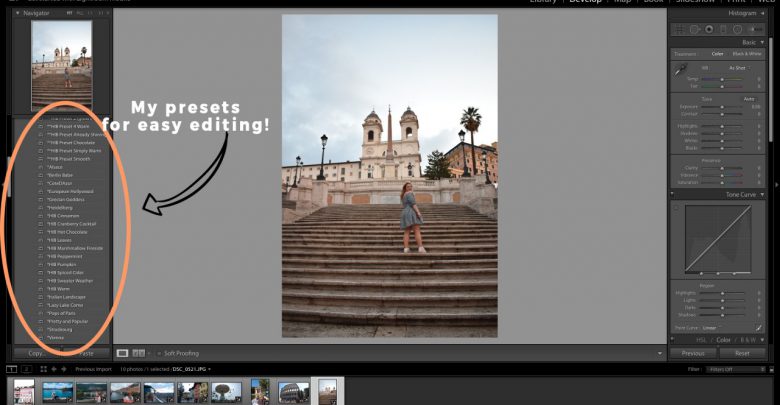Click the Reset button
The height and width of the screenshot is (405, 780).
(742, 353)
